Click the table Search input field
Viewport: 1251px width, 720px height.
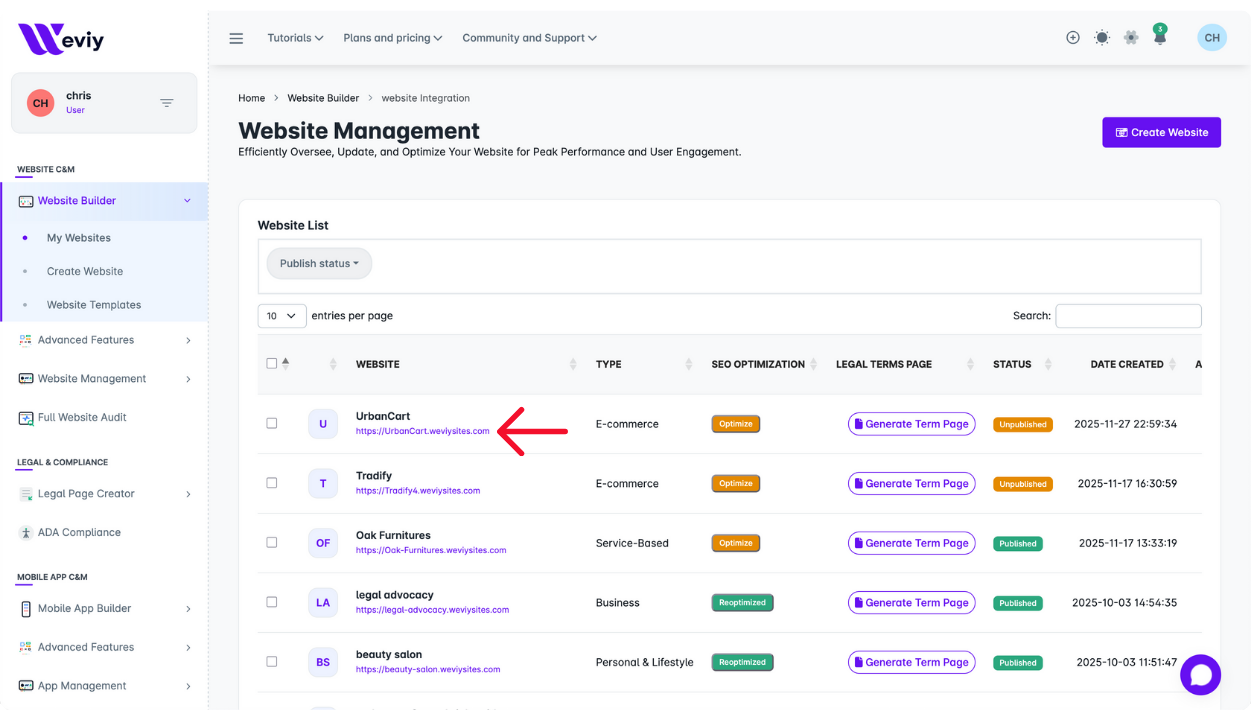click(1128, 316)
